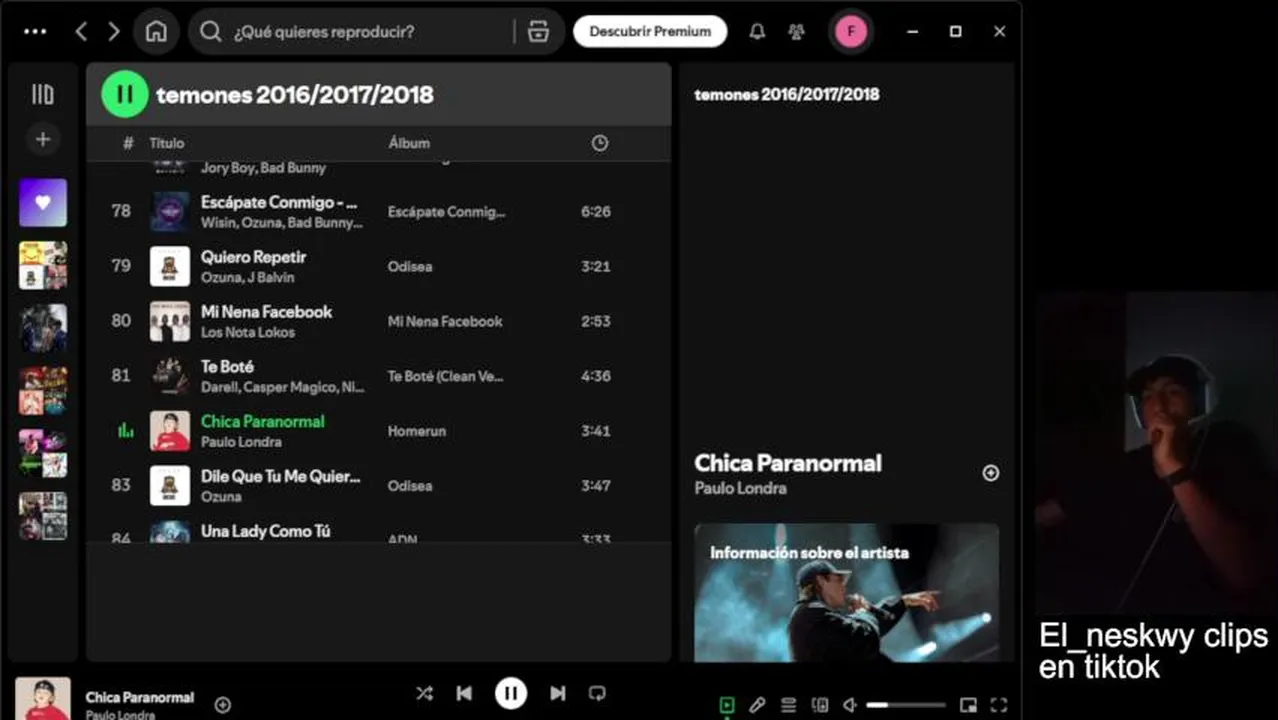This screenshot has width=1278, height=720.
Task: Click the Título column header
Action: pos(167,143)
